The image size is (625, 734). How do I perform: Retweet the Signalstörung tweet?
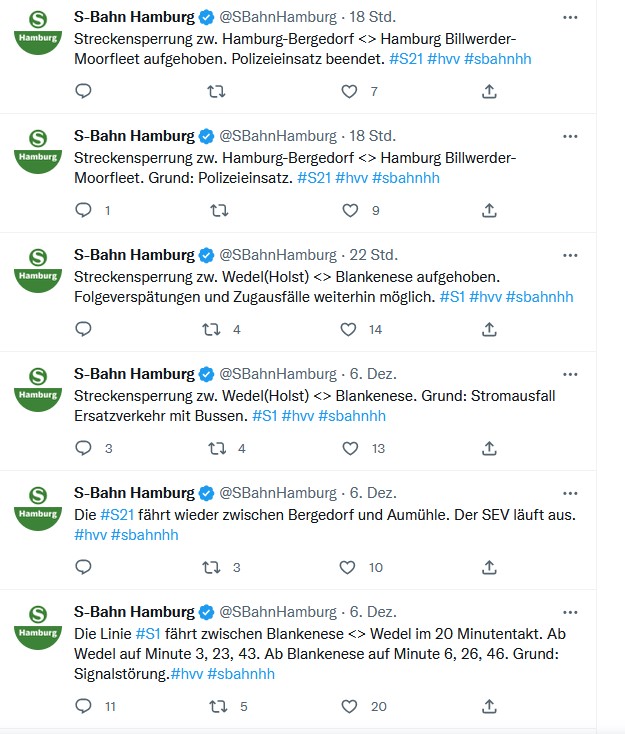pos(216,705)
